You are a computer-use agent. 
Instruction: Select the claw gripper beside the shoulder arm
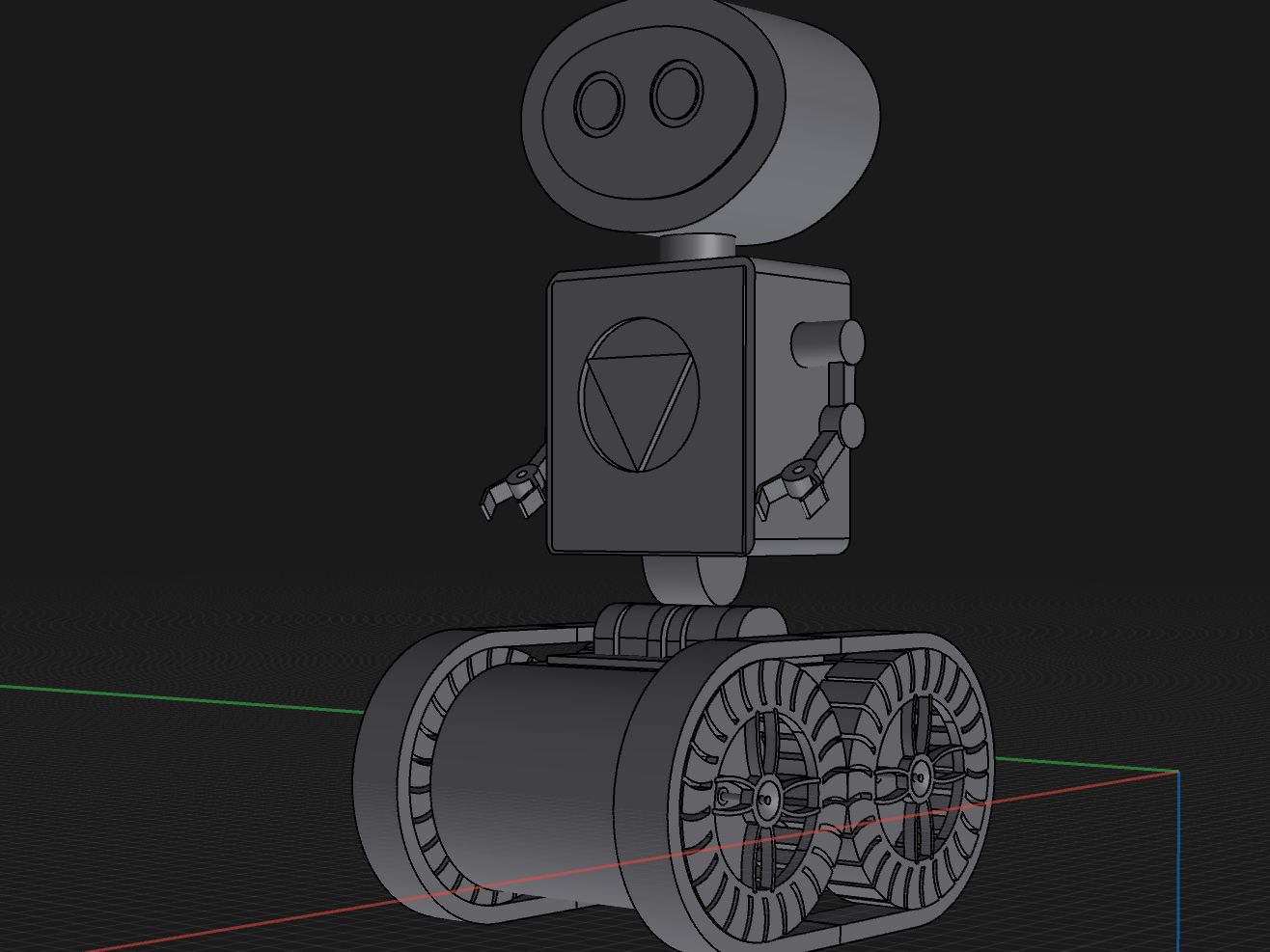click(793, 489)
